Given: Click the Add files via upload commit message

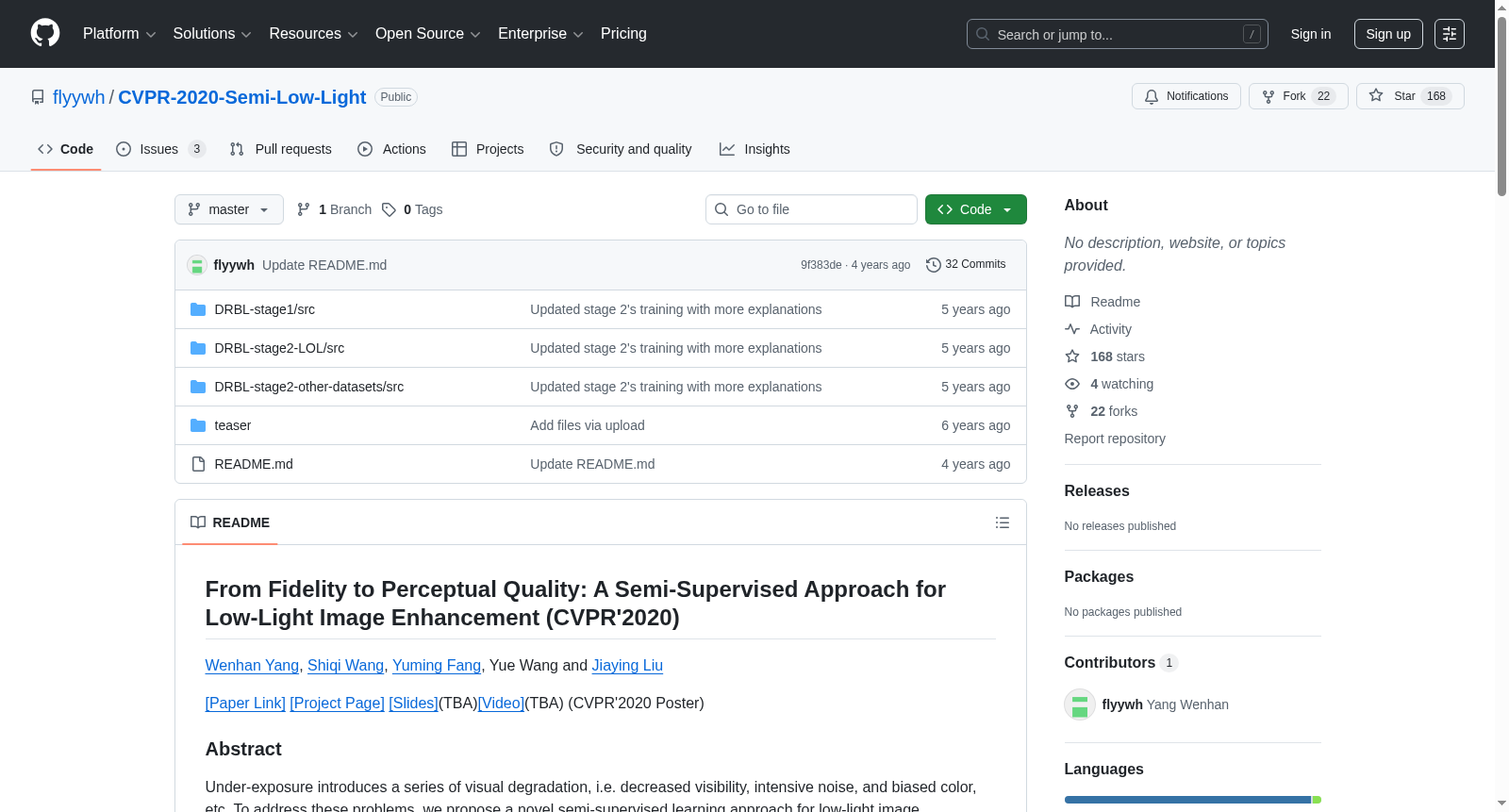Looking at the screenshot, I should [588, 425].
